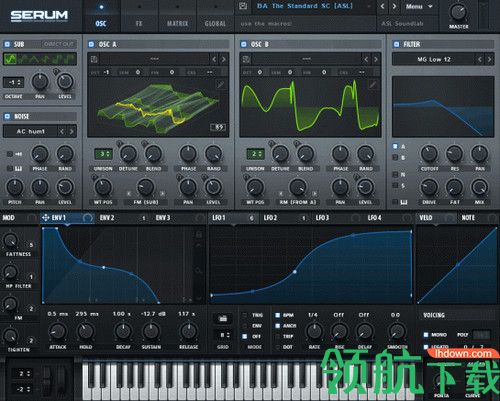Open the Menu dropdown

(419, 6)
